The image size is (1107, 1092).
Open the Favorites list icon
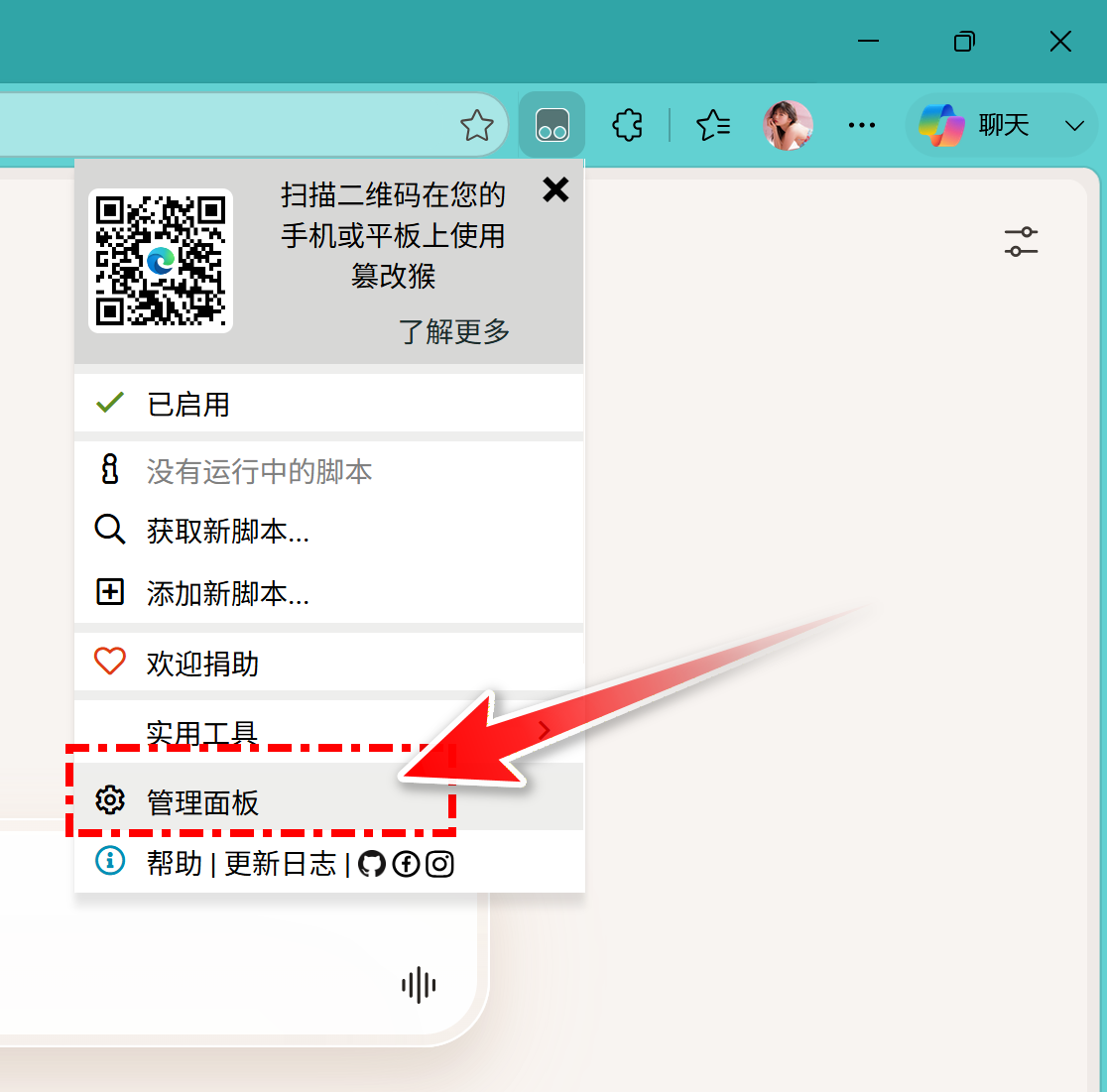click(x=713, y=126)
